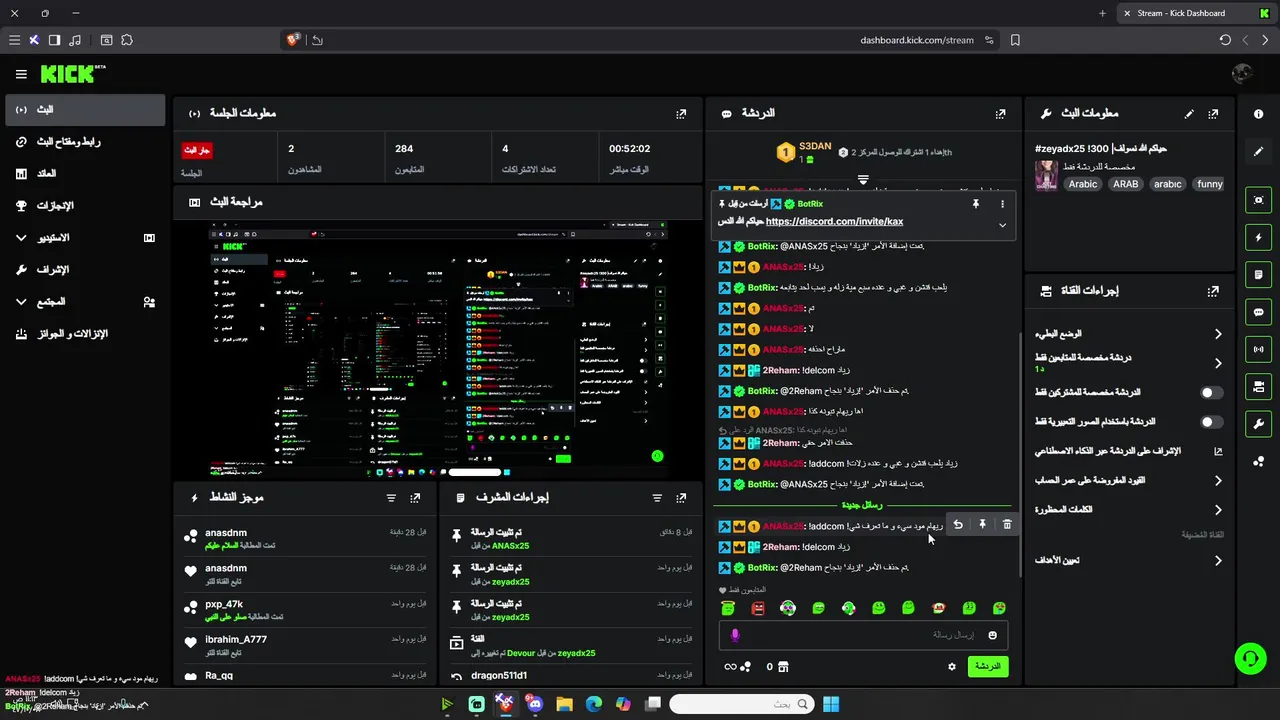
Task: Select Stream item in left sidebar
Action: click(85, 110)
